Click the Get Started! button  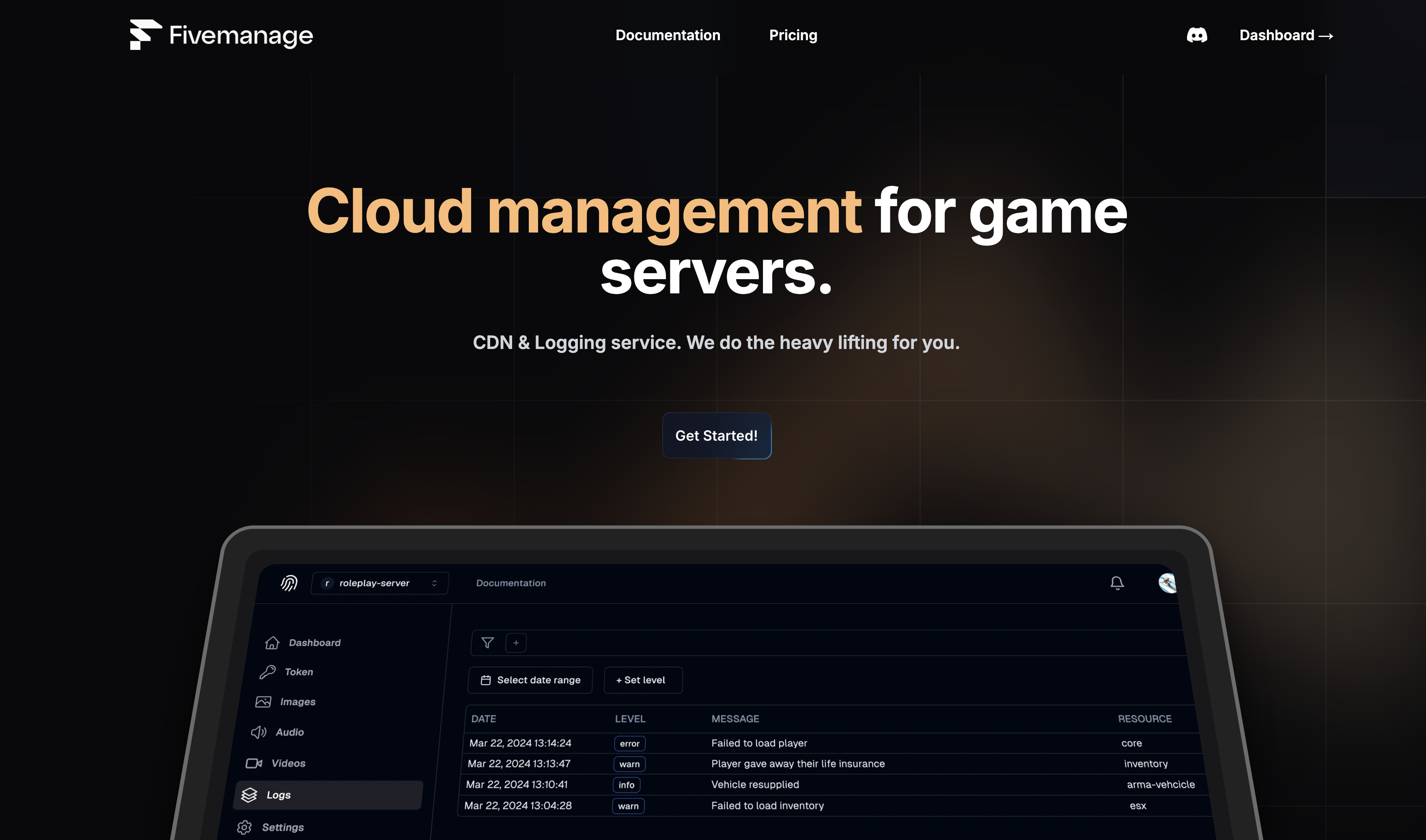pyautogui.click(x=716, y=435)
